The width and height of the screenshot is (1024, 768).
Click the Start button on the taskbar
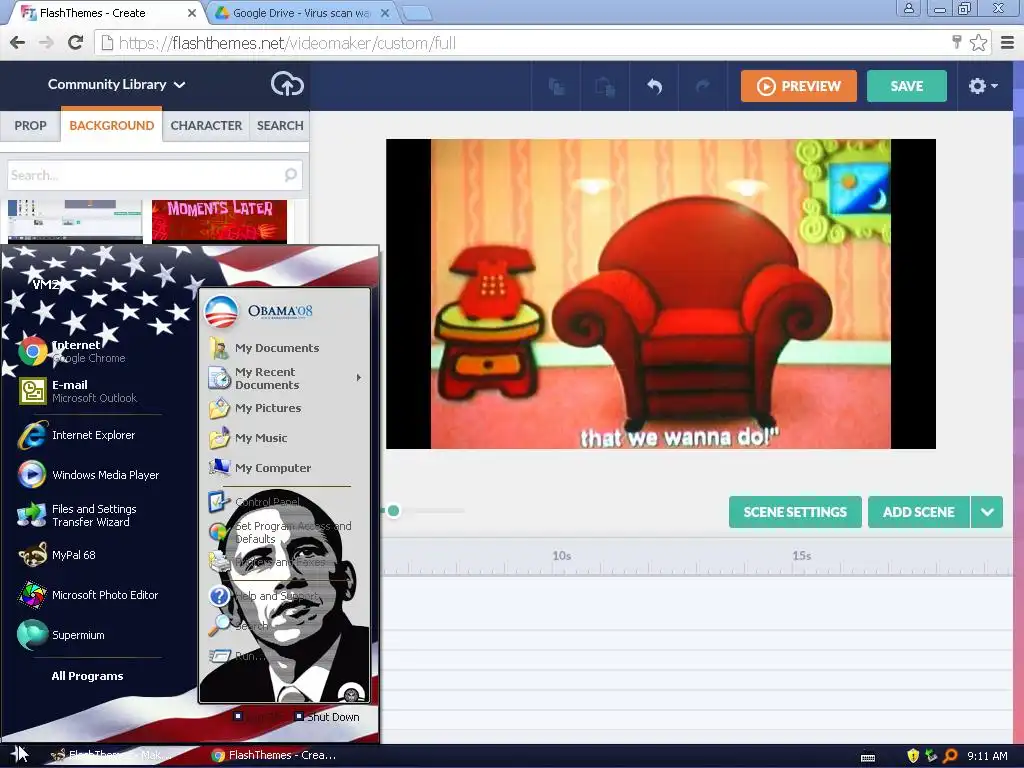(19, 755)
